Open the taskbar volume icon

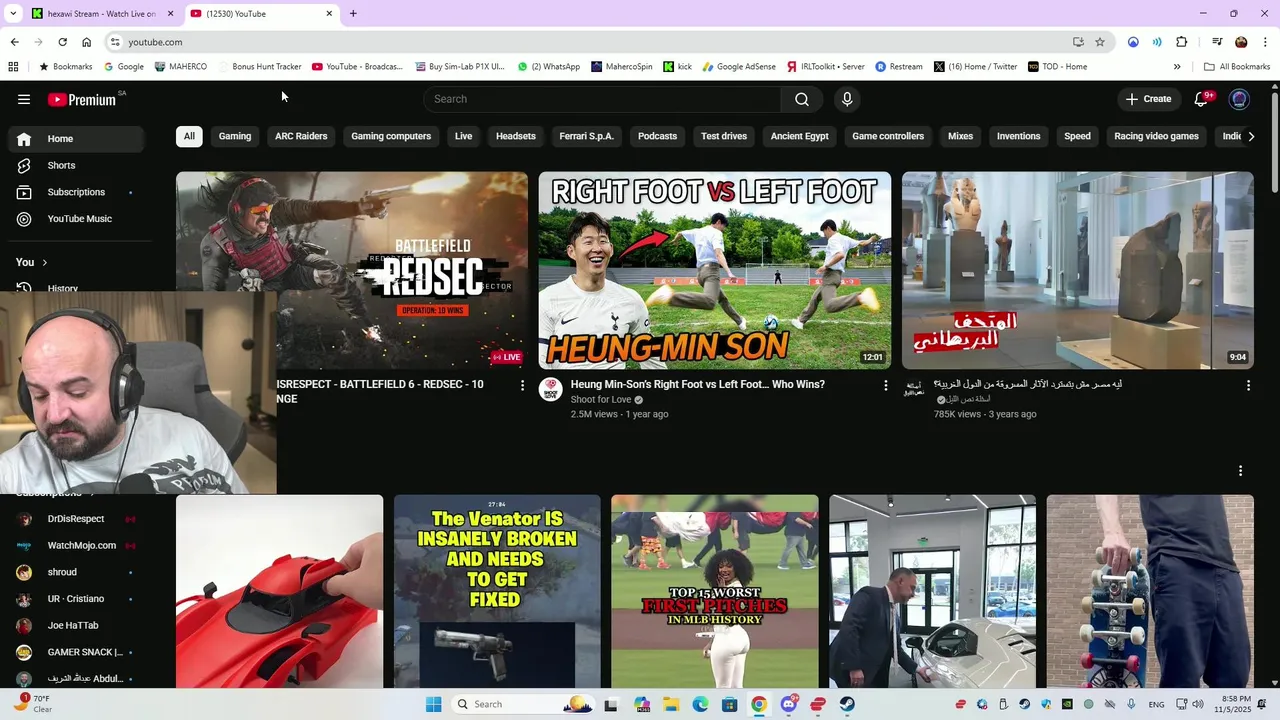point(1198,704)
